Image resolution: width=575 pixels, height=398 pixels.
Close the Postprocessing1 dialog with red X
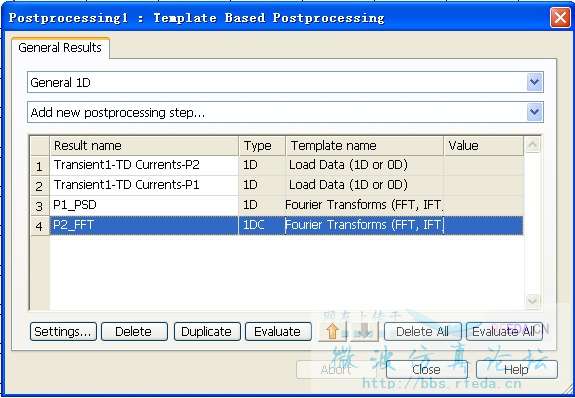(560, 17)
